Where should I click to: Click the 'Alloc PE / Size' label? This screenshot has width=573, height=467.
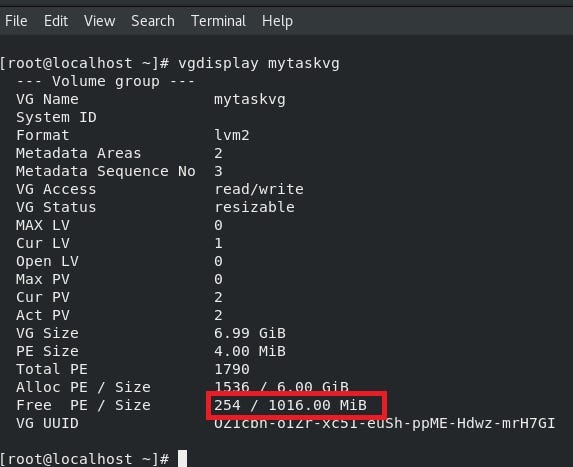(83, 387)
